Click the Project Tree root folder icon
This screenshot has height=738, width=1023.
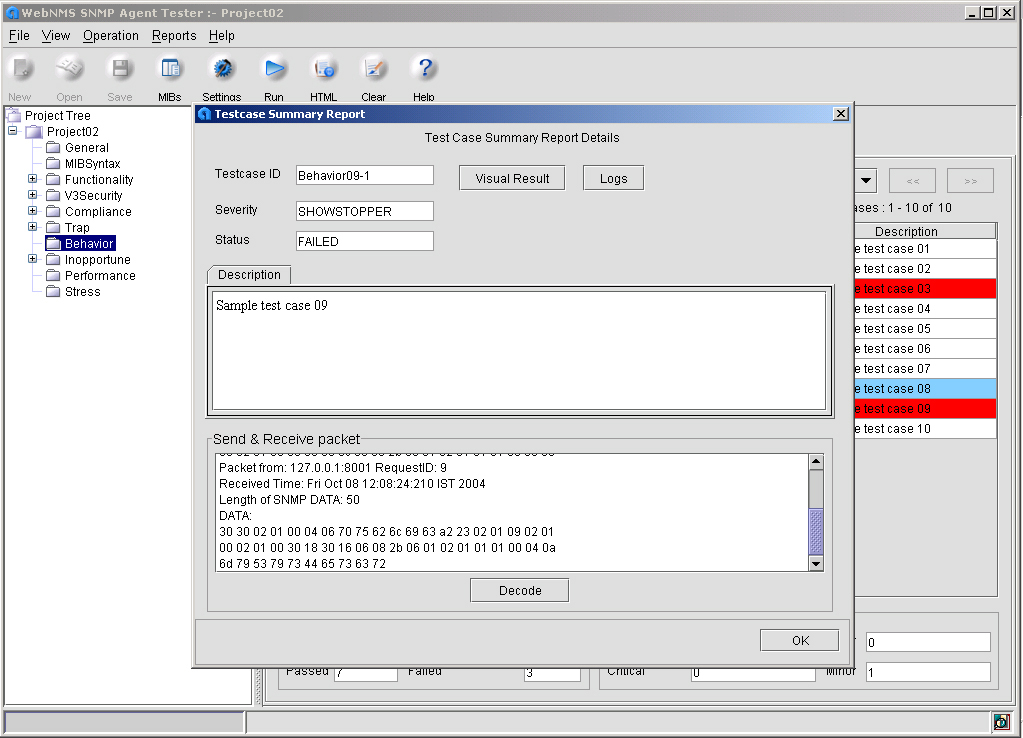tap(14, 115)
